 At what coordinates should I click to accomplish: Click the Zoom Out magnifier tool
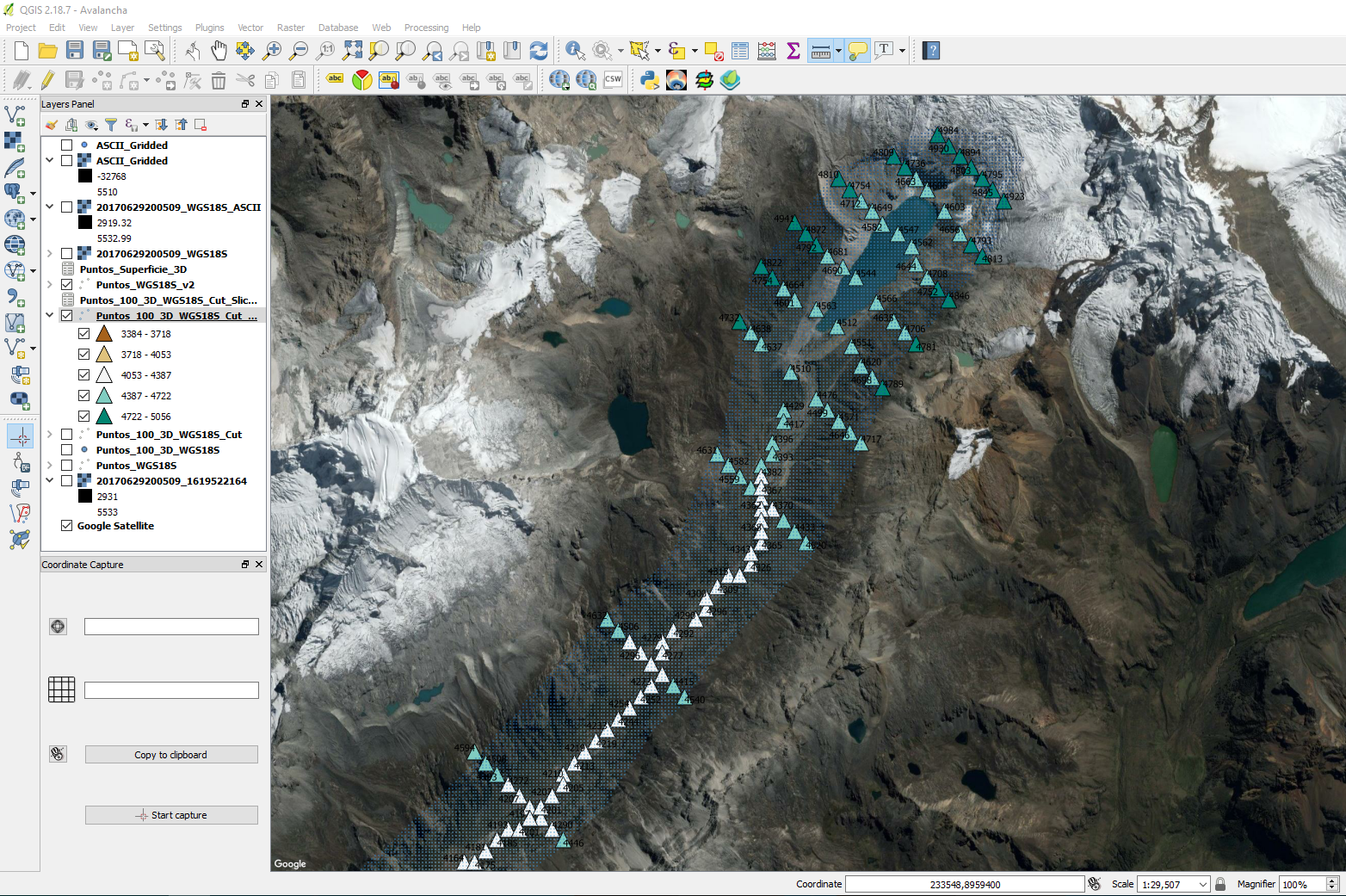299,51
